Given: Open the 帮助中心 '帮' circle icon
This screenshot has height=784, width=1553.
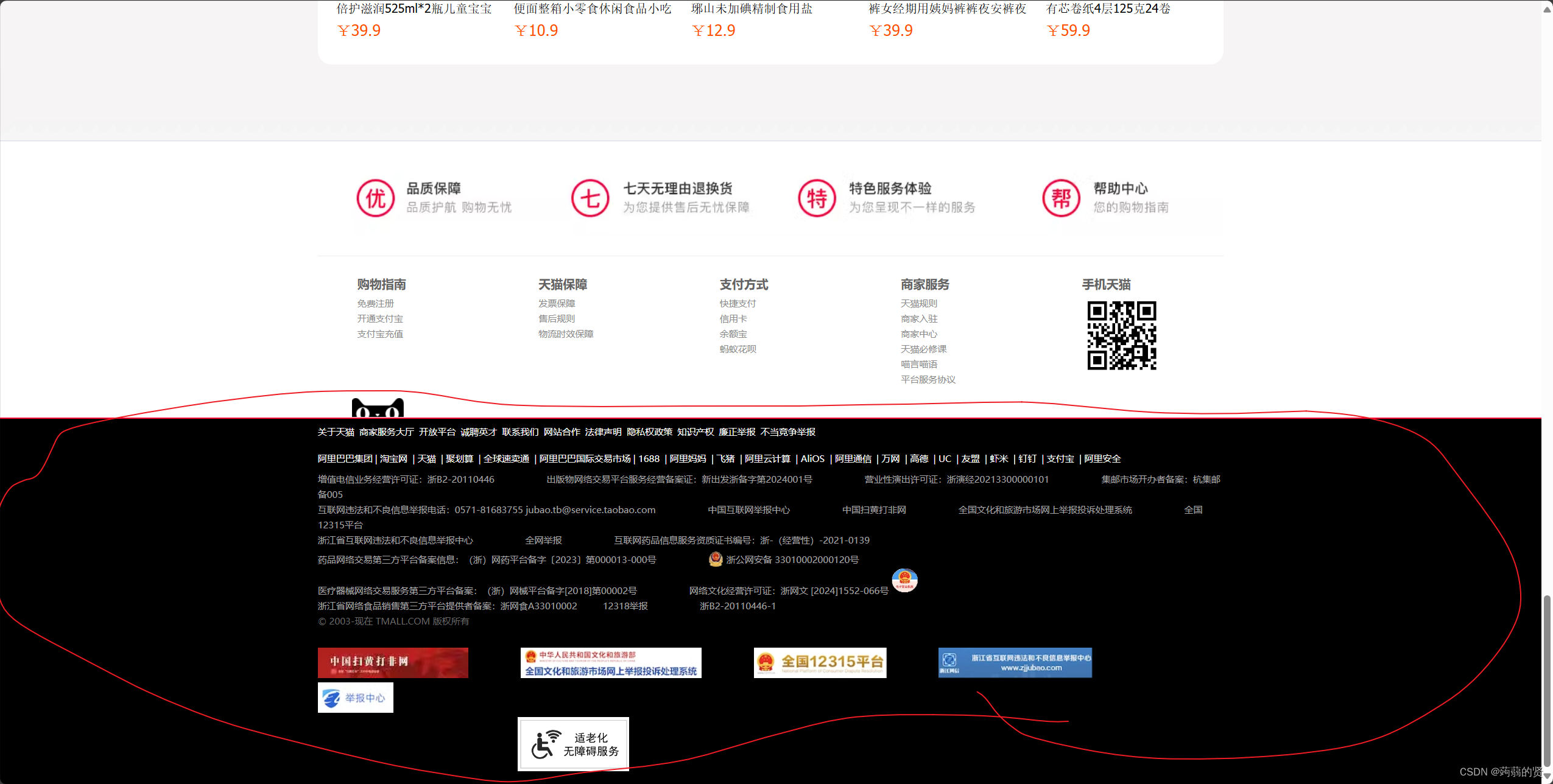Looking at the screenshot, I should (1061, 198).
